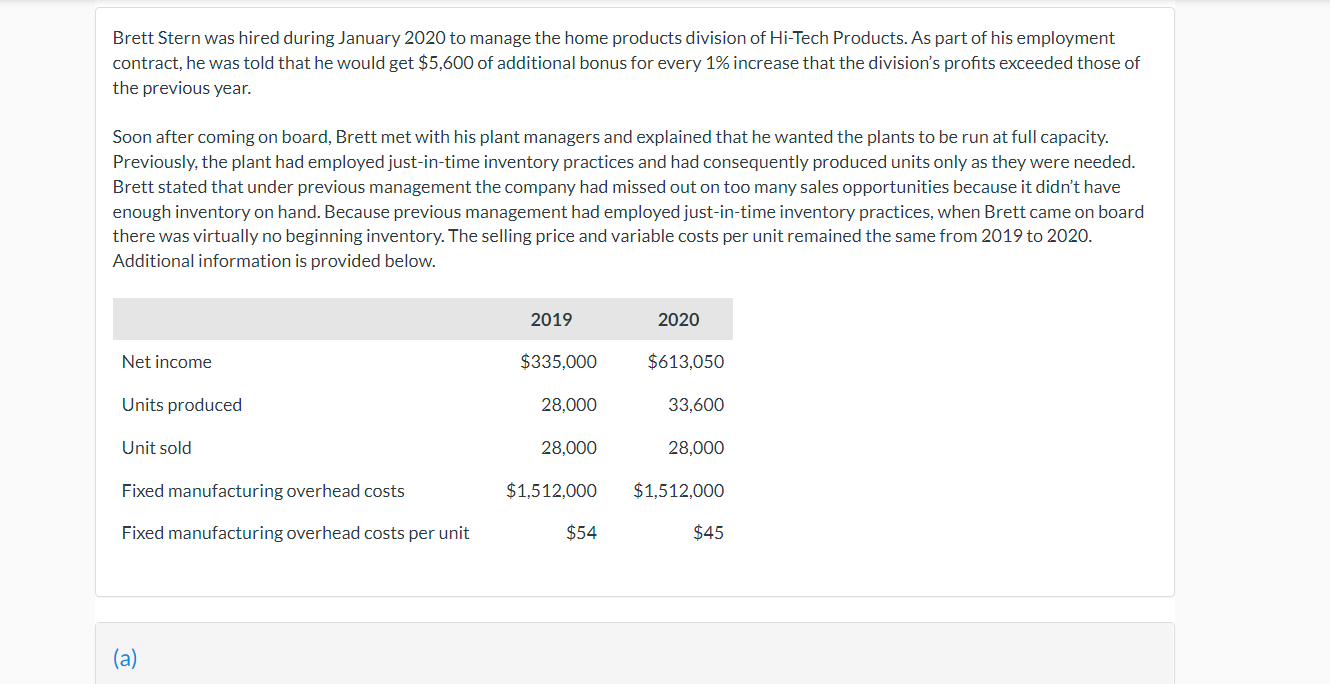Click the 2020 unit sold value
The height and width of the screenshot is (684, 1330).
click(696, 448)
